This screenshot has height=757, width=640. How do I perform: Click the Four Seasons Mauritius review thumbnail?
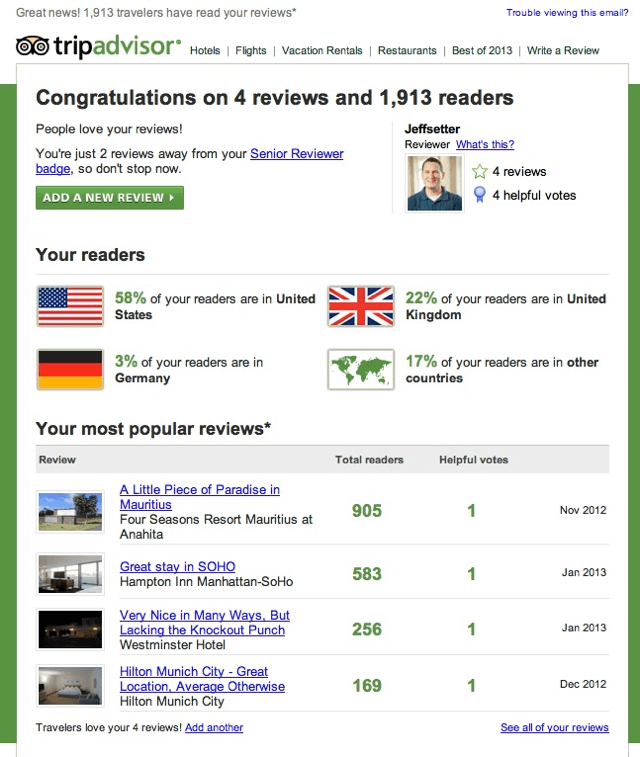(70, 511)
